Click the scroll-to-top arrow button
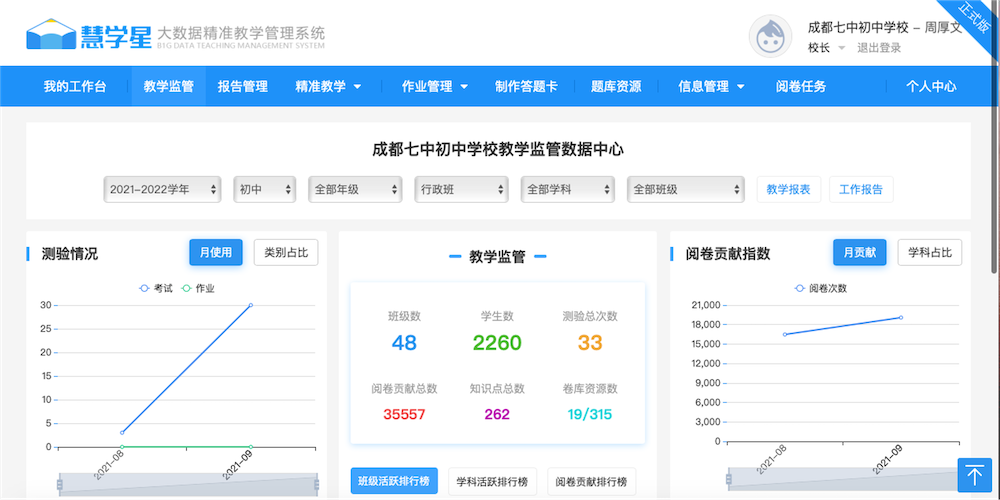The height and width of the screenshot is (500, 1000). 974,474
